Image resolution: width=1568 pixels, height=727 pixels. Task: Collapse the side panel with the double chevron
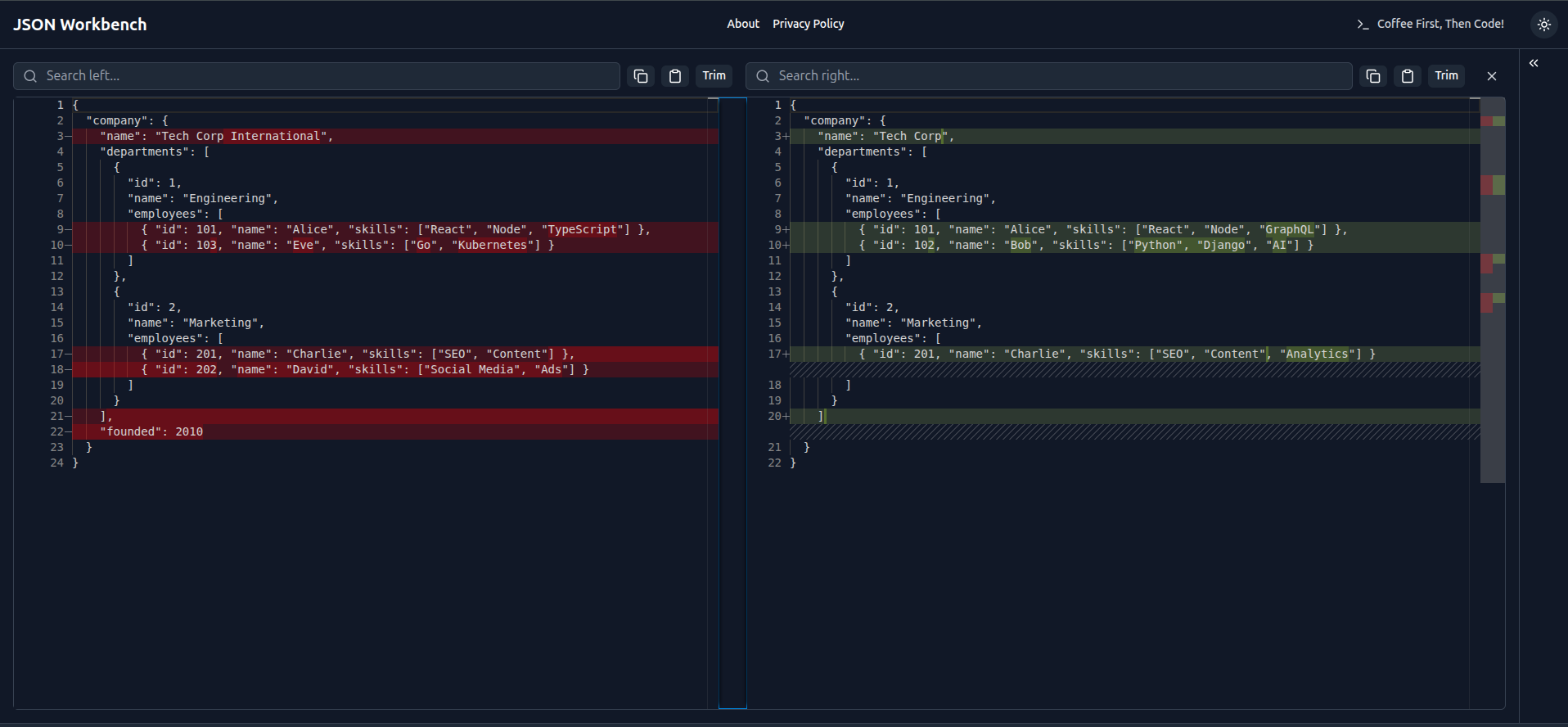point(1534,63)
